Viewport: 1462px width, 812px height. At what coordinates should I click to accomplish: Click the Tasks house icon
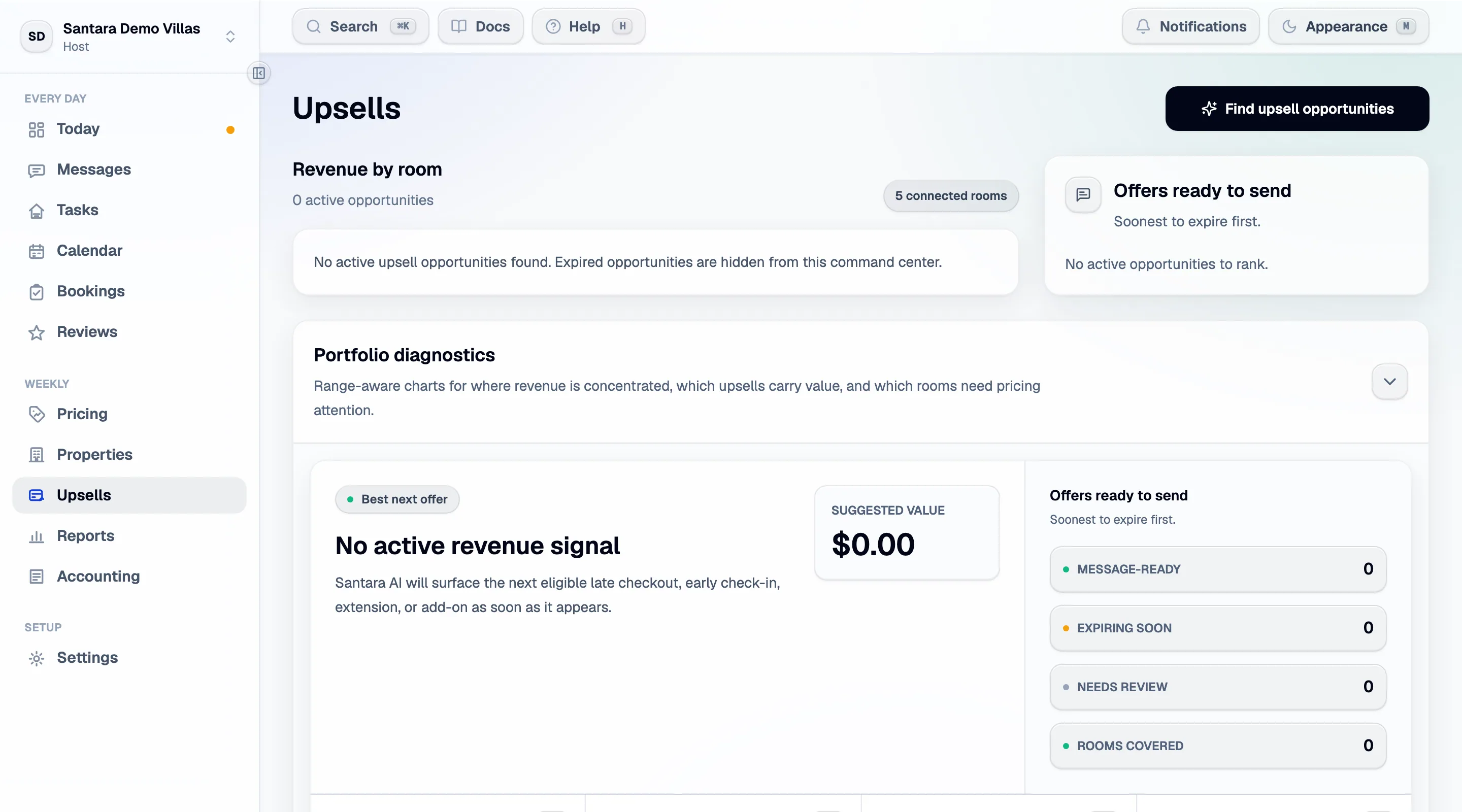37,211
